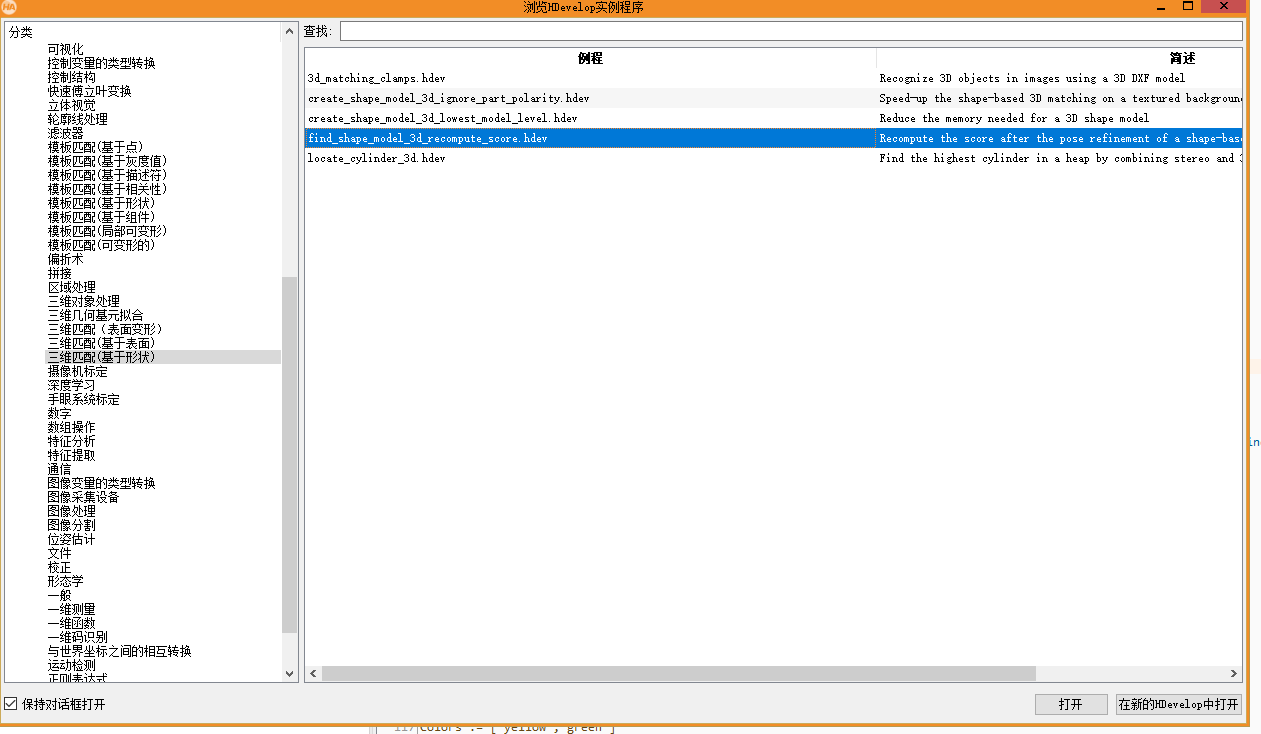Select the 特征分析 category
Image resolution: width=1261 pixels, height=734 pixels.
(71, 441)
